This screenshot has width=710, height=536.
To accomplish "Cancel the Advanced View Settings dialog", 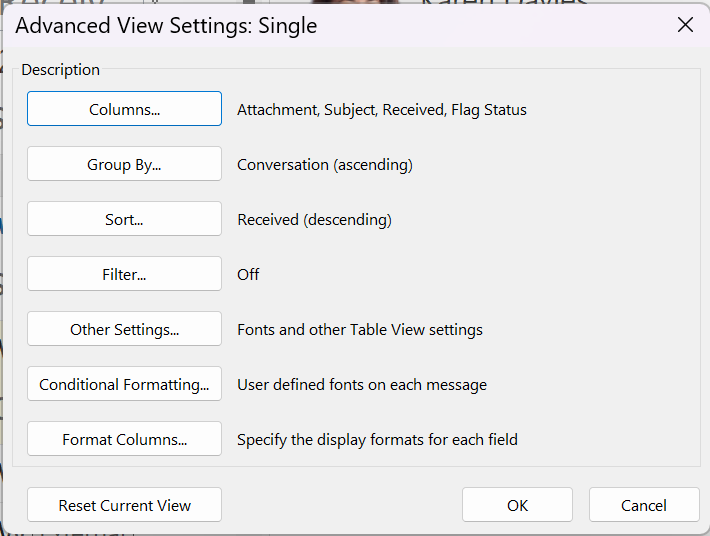I will [644, 505].
